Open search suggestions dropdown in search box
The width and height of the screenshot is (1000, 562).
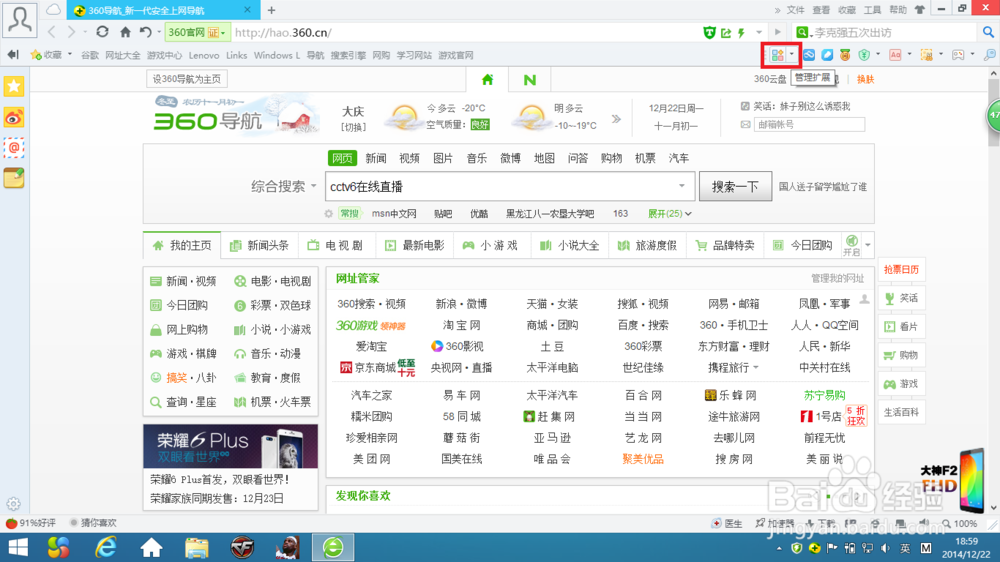coord(682,186)
